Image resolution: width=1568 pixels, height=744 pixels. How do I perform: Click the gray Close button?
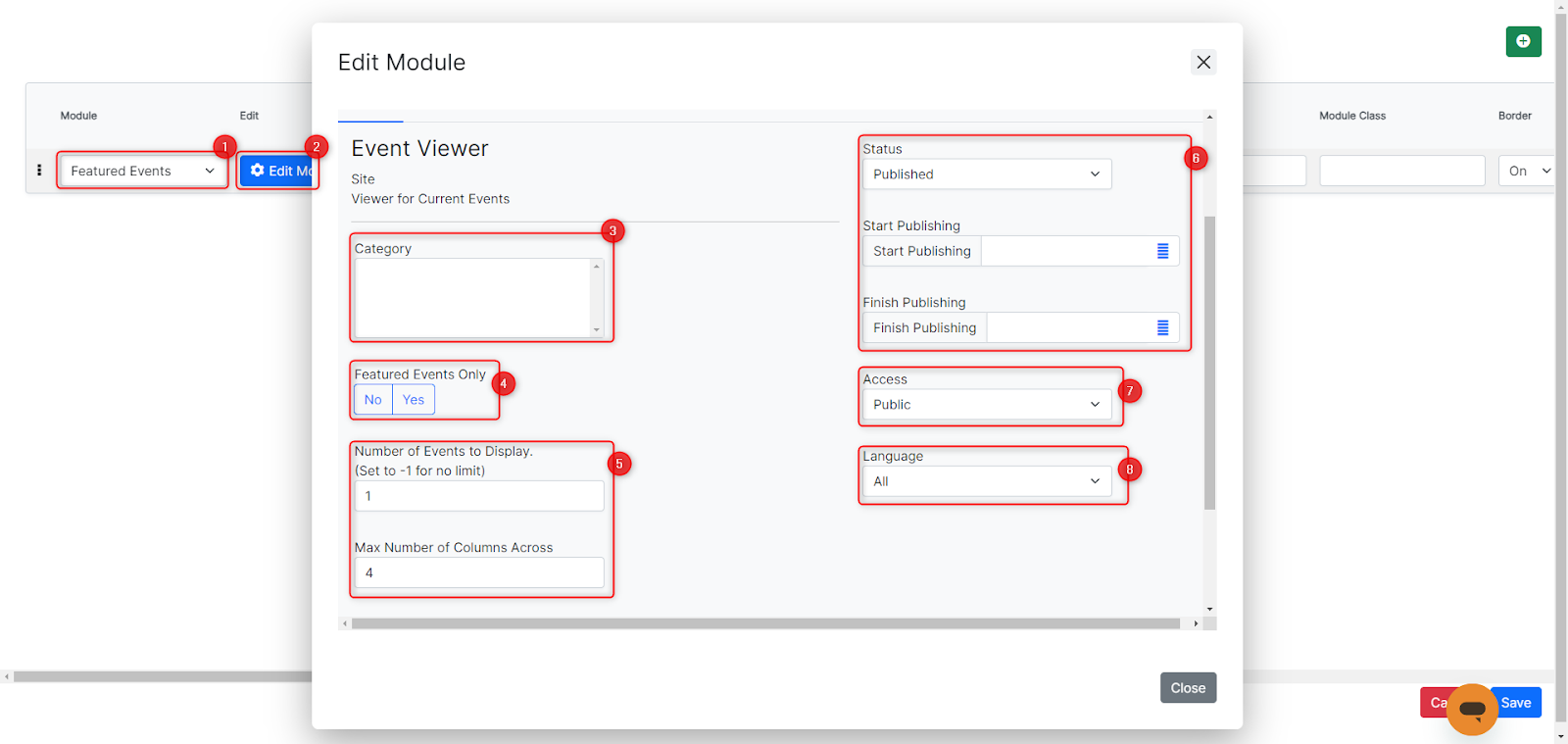[1188, 688]
